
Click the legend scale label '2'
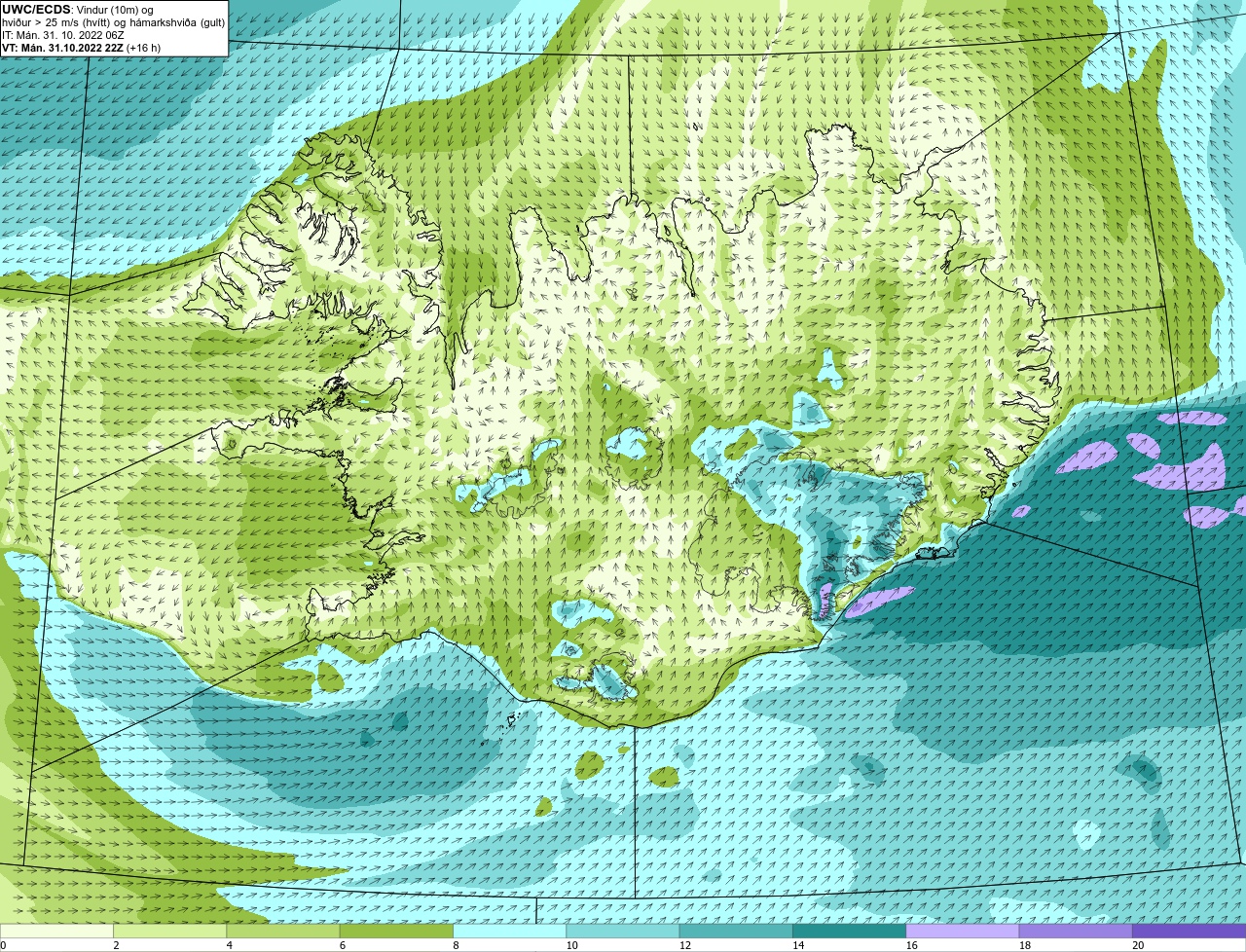116,945
